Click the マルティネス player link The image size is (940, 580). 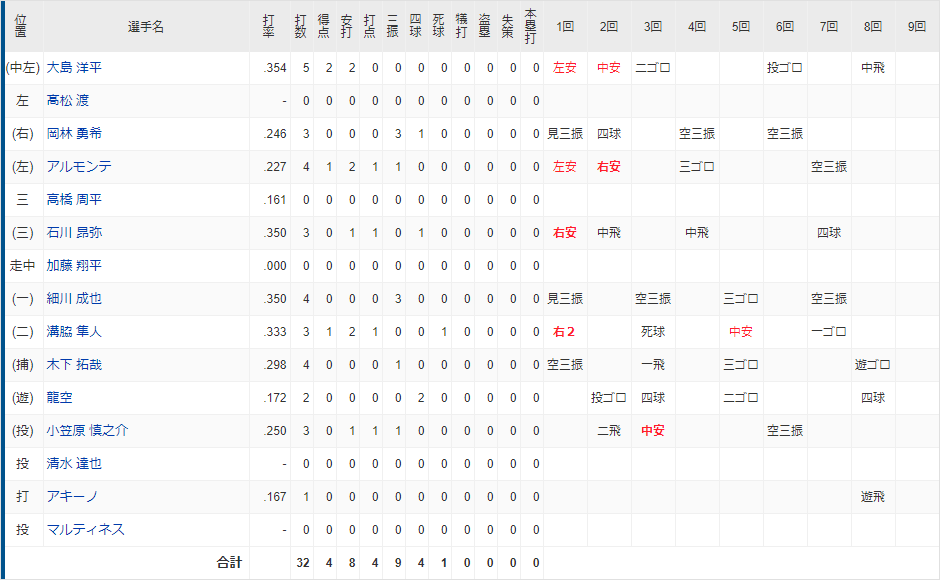(x=86, y=530)
